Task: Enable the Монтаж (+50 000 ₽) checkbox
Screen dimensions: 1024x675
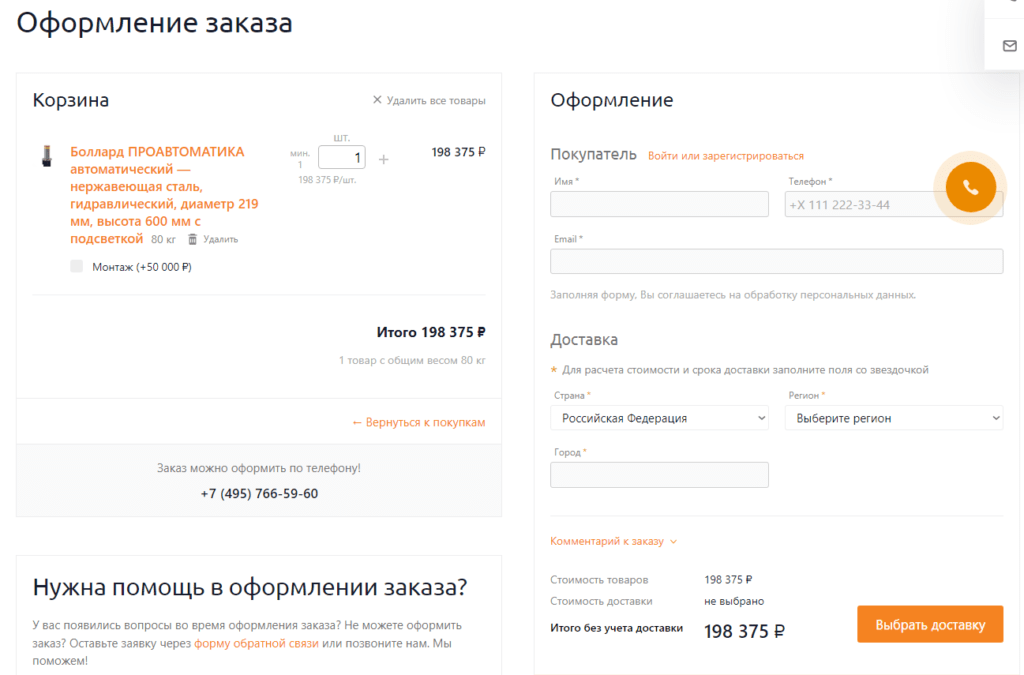Action: (x=76, y=266)
